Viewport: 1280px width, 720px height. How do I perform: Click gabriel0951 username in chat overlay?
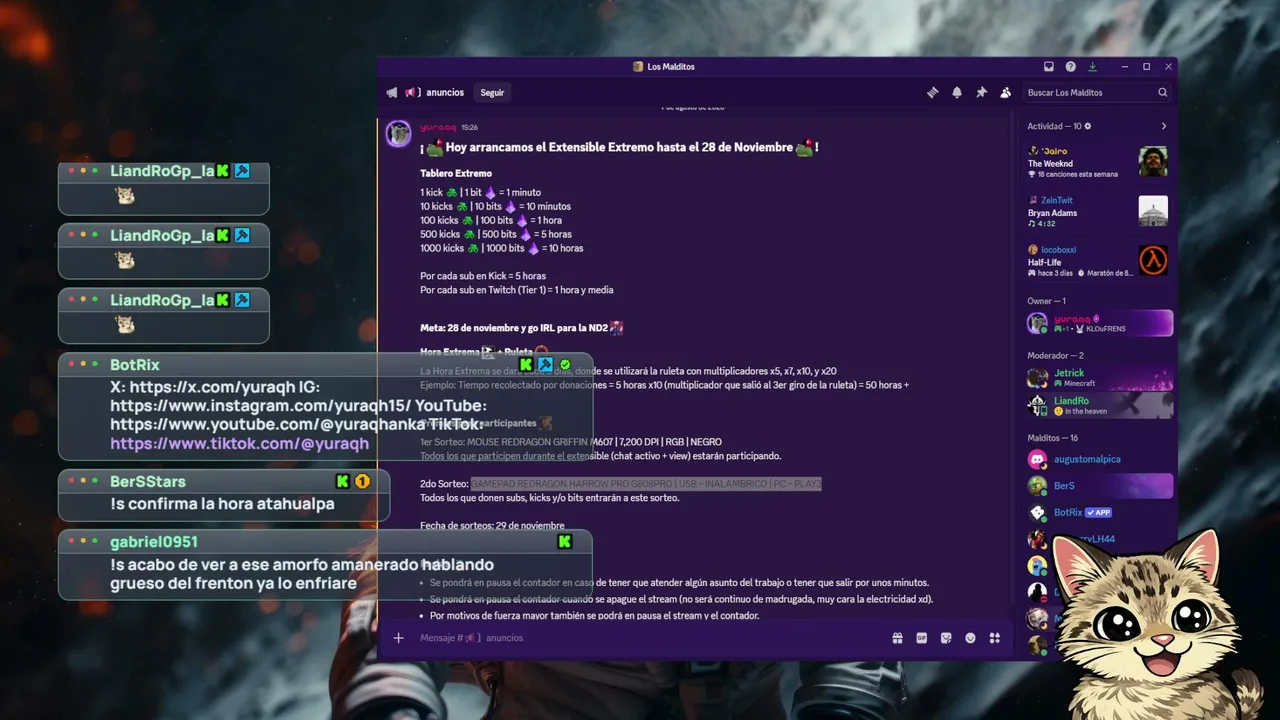(x=154, y=542)
